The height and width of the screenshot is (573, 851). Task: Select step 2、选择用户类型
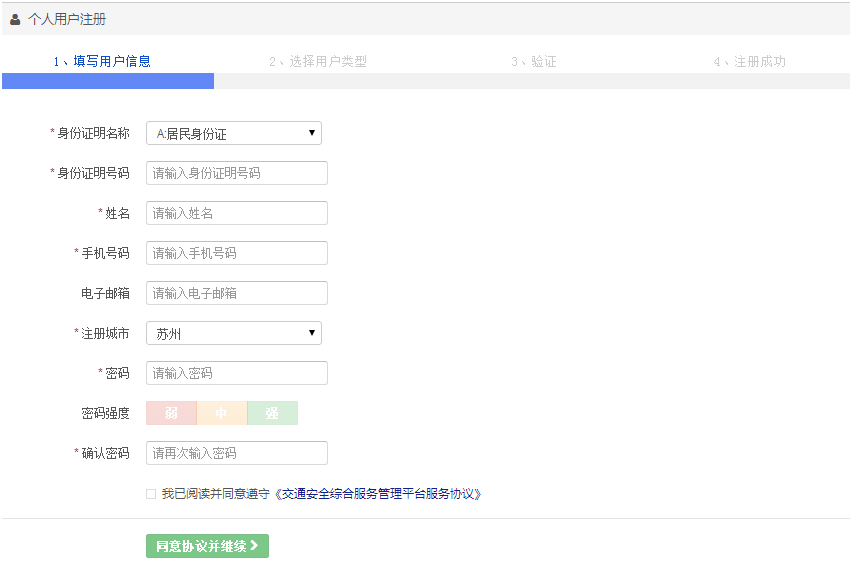coord(318,62)
